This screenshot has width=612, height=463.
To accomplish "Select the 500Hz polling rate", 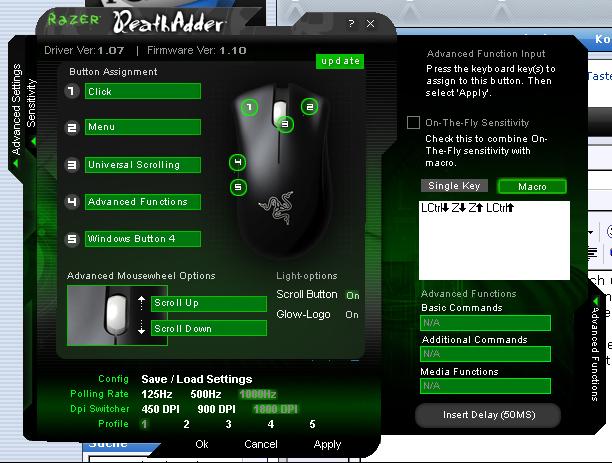I will point(206,394).
